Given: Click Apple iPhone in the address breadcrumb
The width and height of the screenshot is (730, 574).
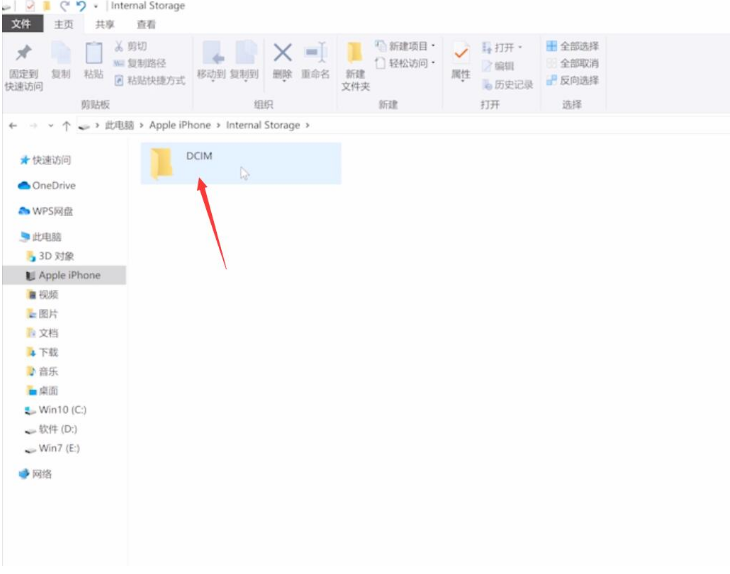Looking at the screenshot, I should [x=181, y=125].
